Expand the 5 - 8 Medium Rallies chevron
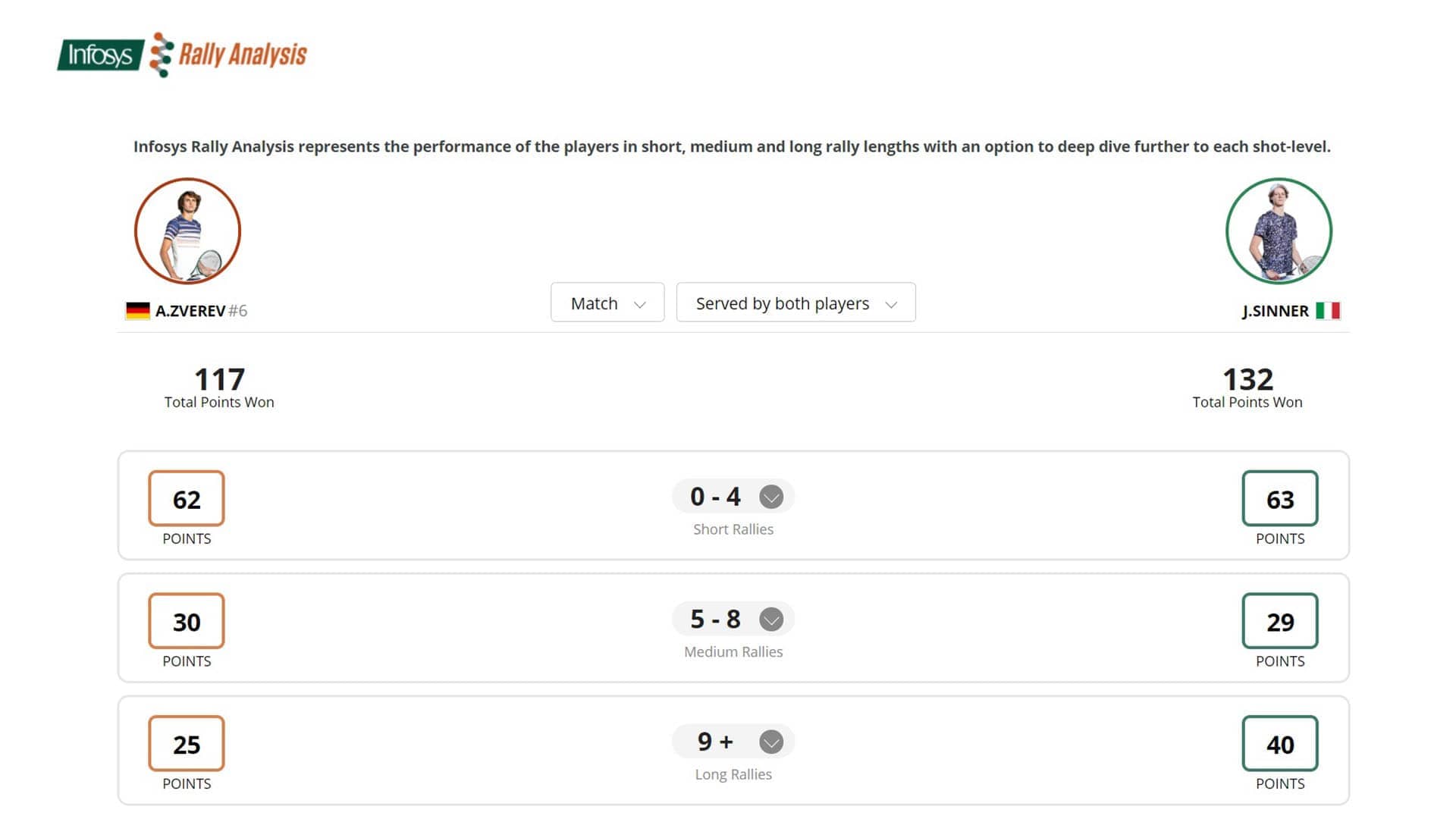The height and width of the screenshot is (819, 1456). [771, 620]
